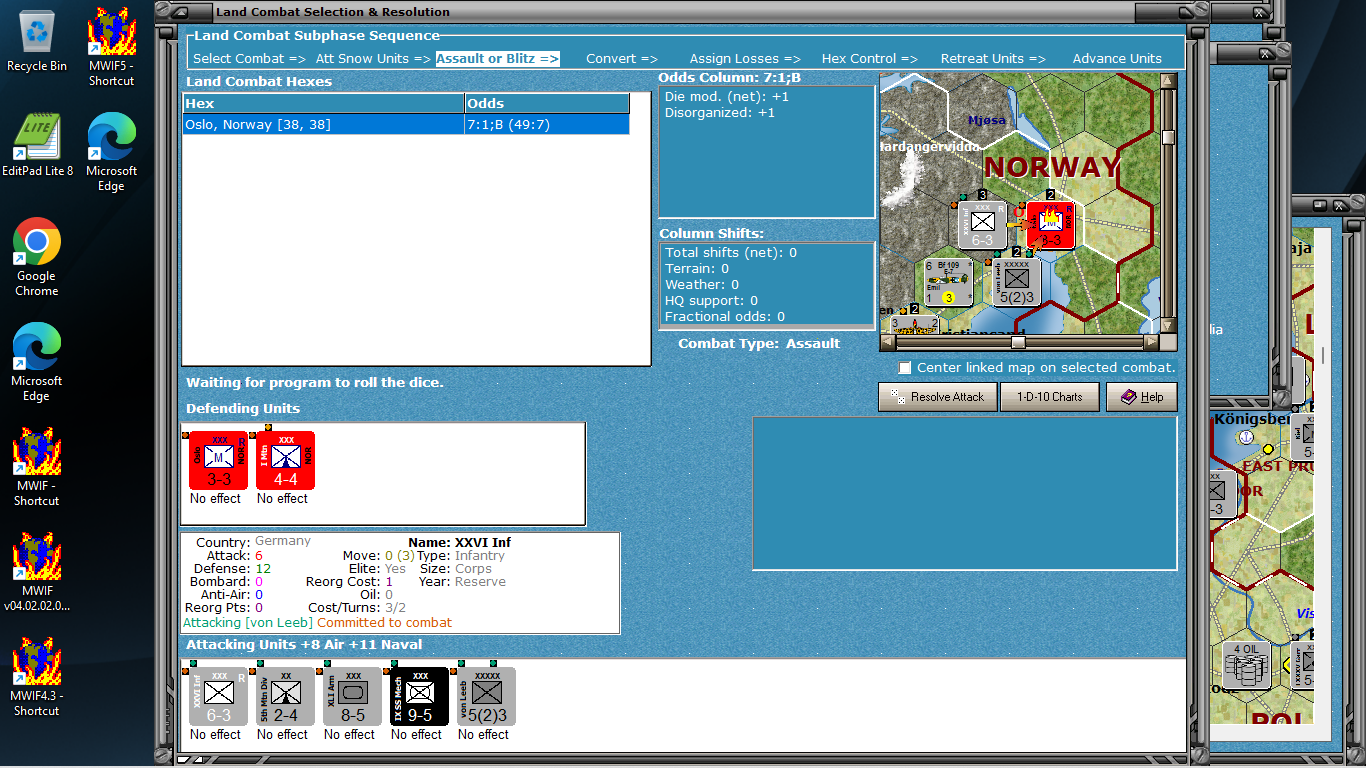Screen dimensions: 1366x768
Task: Launch the MWIF4.3 shortcut icon
Action: pyautogui.click(x=37, y=677)
